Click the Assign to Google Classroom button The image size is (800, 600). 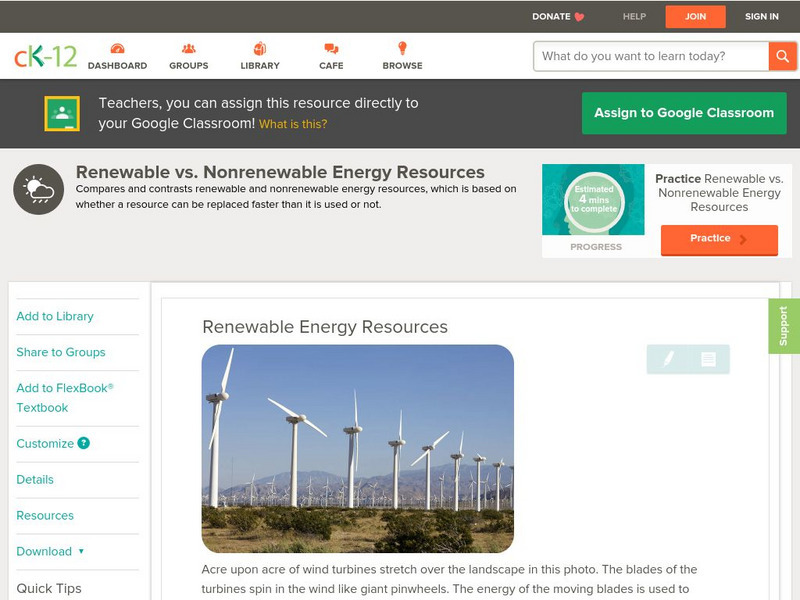click(x=684, y=113)
